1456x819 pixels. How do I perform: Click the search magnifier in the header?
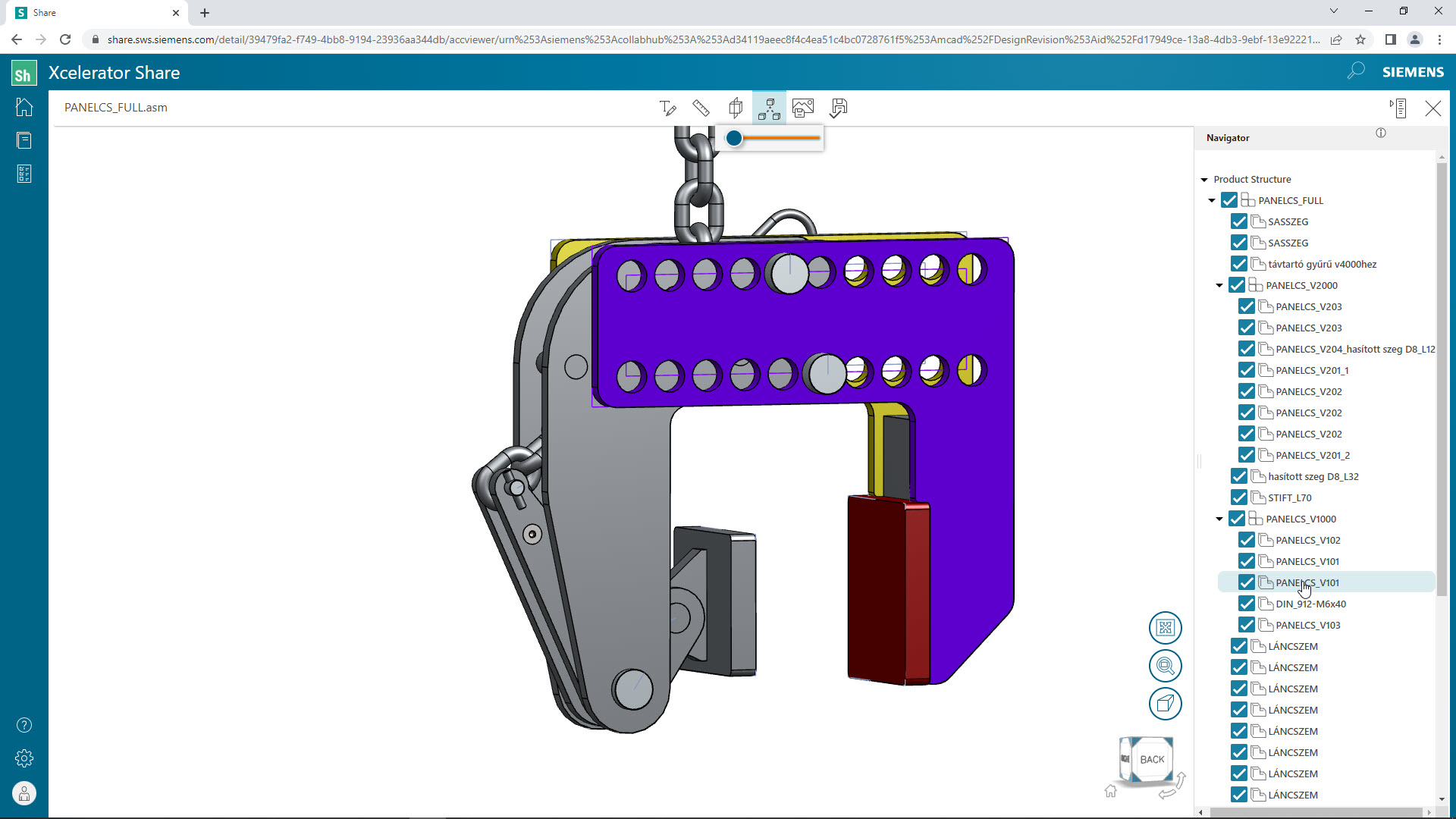click(x=1356, y=71)
